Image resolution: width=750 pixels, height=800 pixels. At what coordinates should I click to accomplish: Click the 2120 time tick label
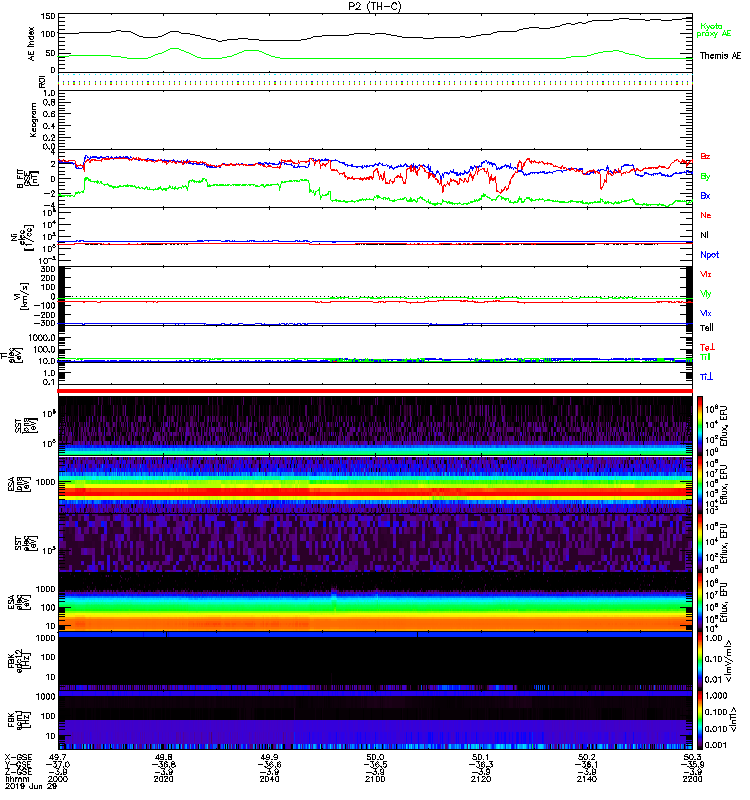point(481,779)
